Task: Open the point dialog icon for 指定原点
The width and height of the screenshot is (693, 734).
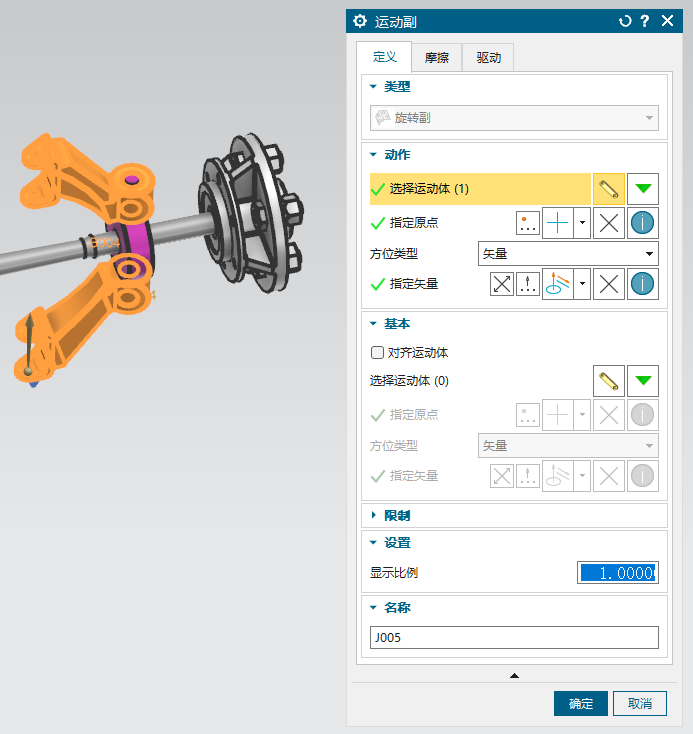Action: [x=527, y=223]
